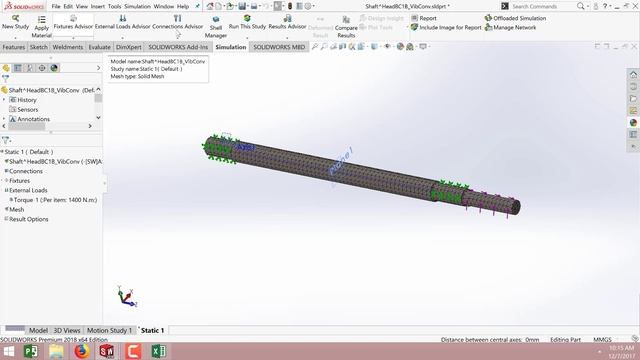Open the Insert menu
This screenshot has height=360, width=640.
(x=98, y=7)
